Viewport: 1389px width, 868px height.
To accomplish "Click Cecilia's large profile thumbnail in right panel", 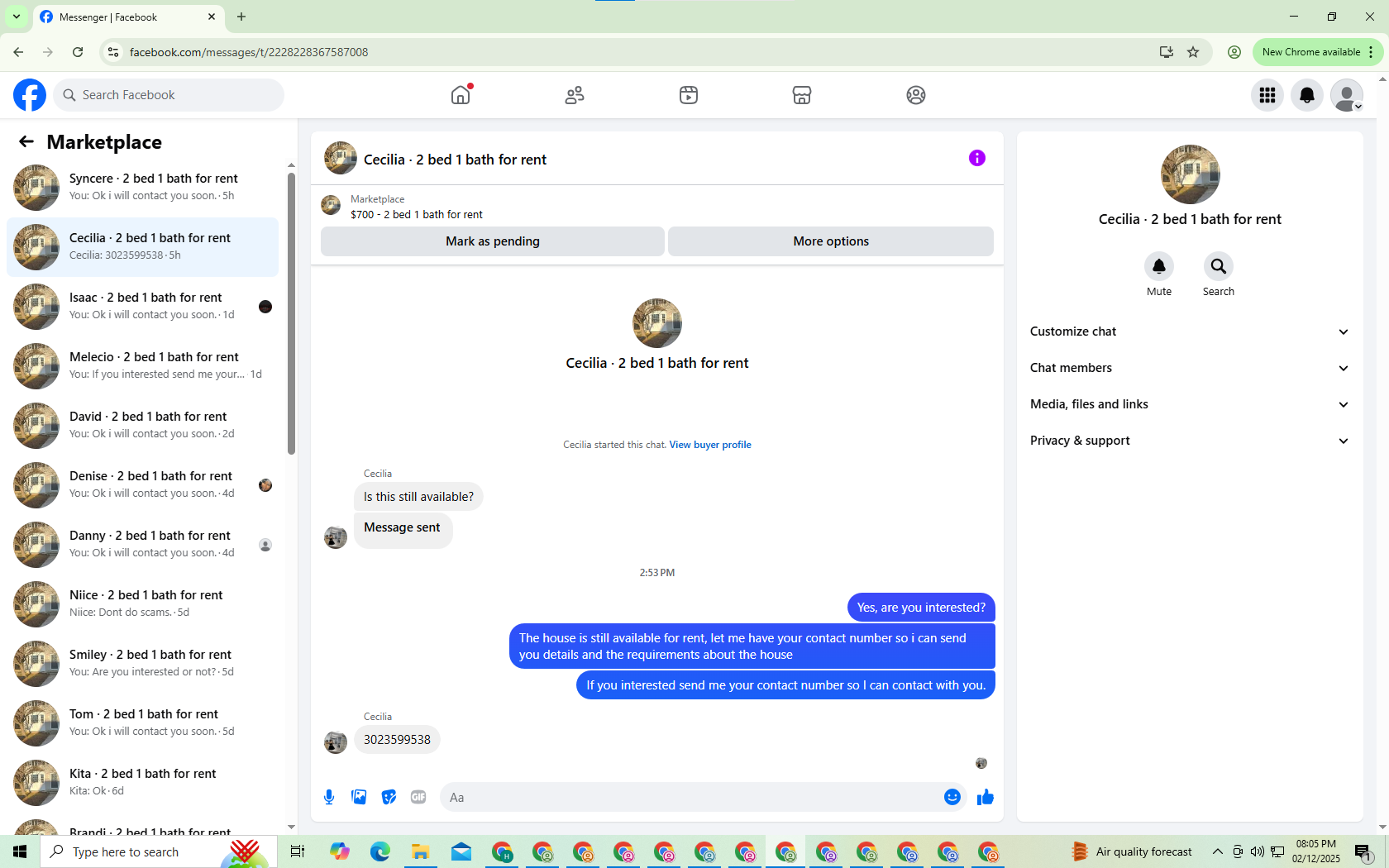I will coord(1191,174).
